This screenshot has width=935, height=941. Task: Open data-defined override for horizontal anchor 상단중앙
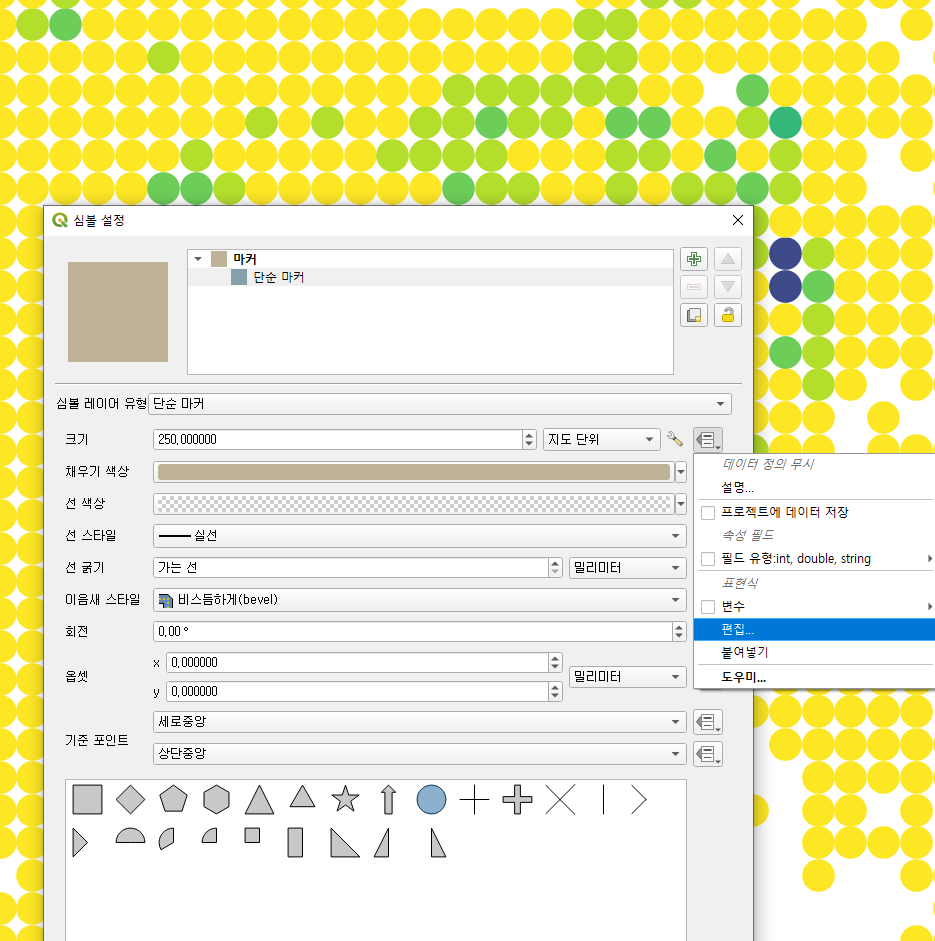click(708, 754)
